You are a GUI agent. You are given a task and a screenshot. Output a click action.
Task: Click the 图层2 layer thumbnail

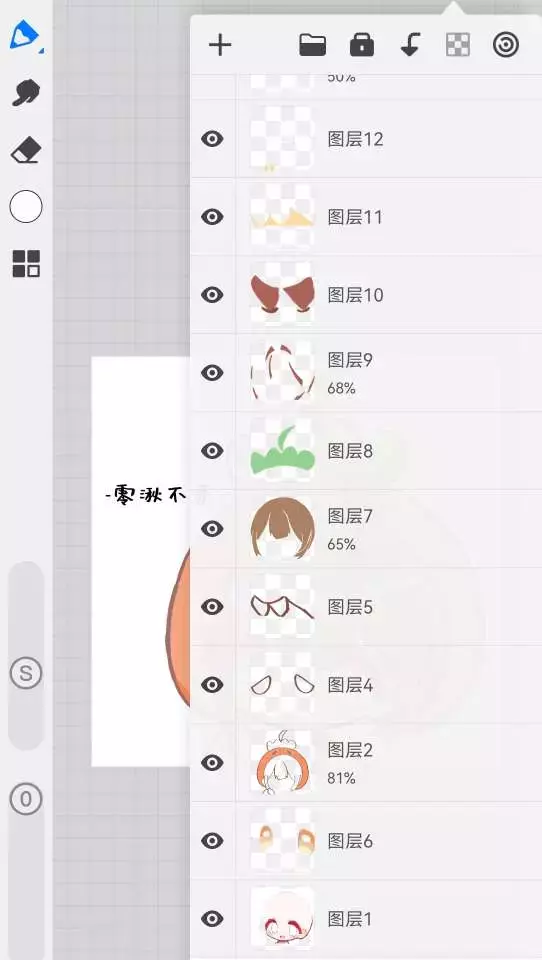[x=282, y=762]
